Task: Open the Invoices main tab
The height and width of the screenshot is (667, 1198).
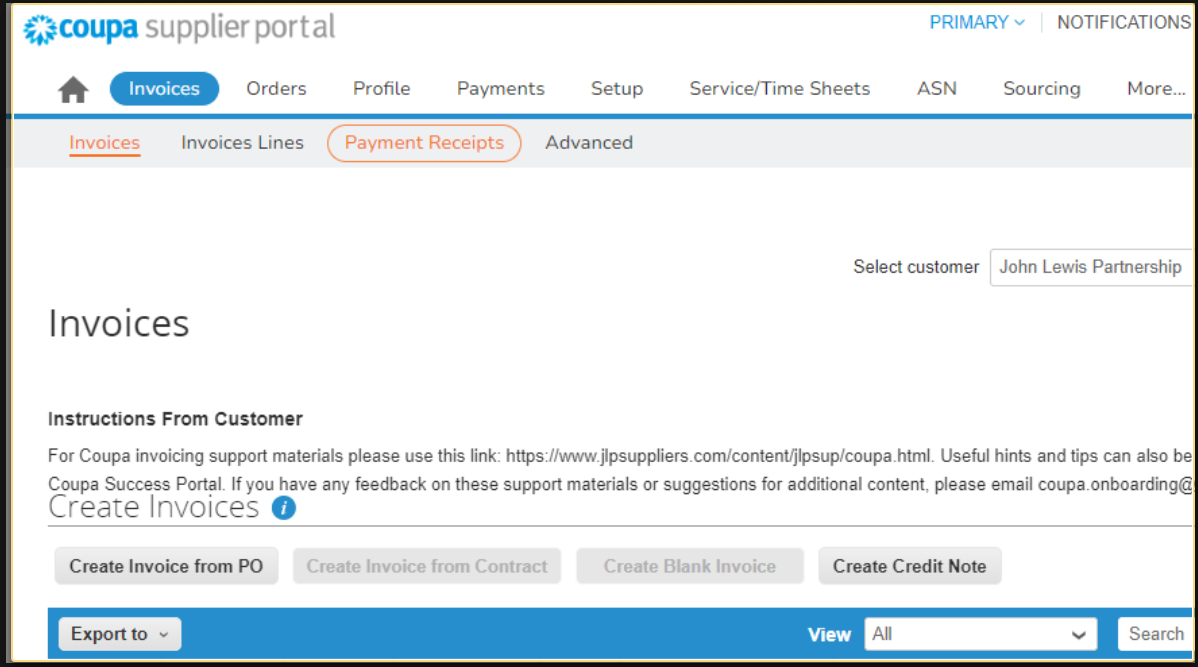Action: [x=164, y=89]
